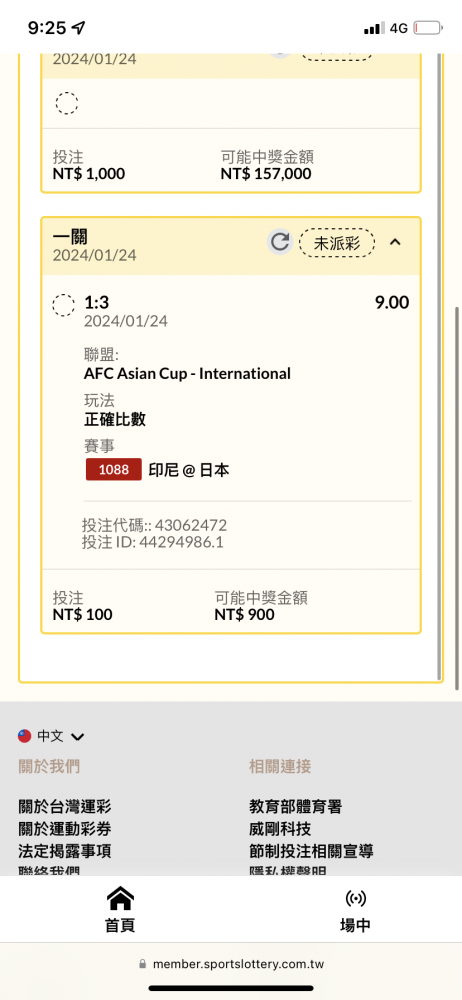
Task: Tap the refresh icon on 一關 ticket
Action: click(279, 242)
